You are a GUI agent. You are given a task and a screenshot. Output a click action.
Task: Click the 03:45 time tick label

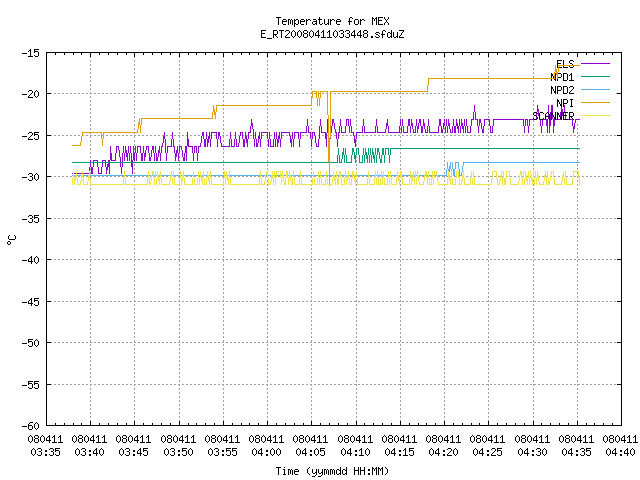(x=134, y=452)
